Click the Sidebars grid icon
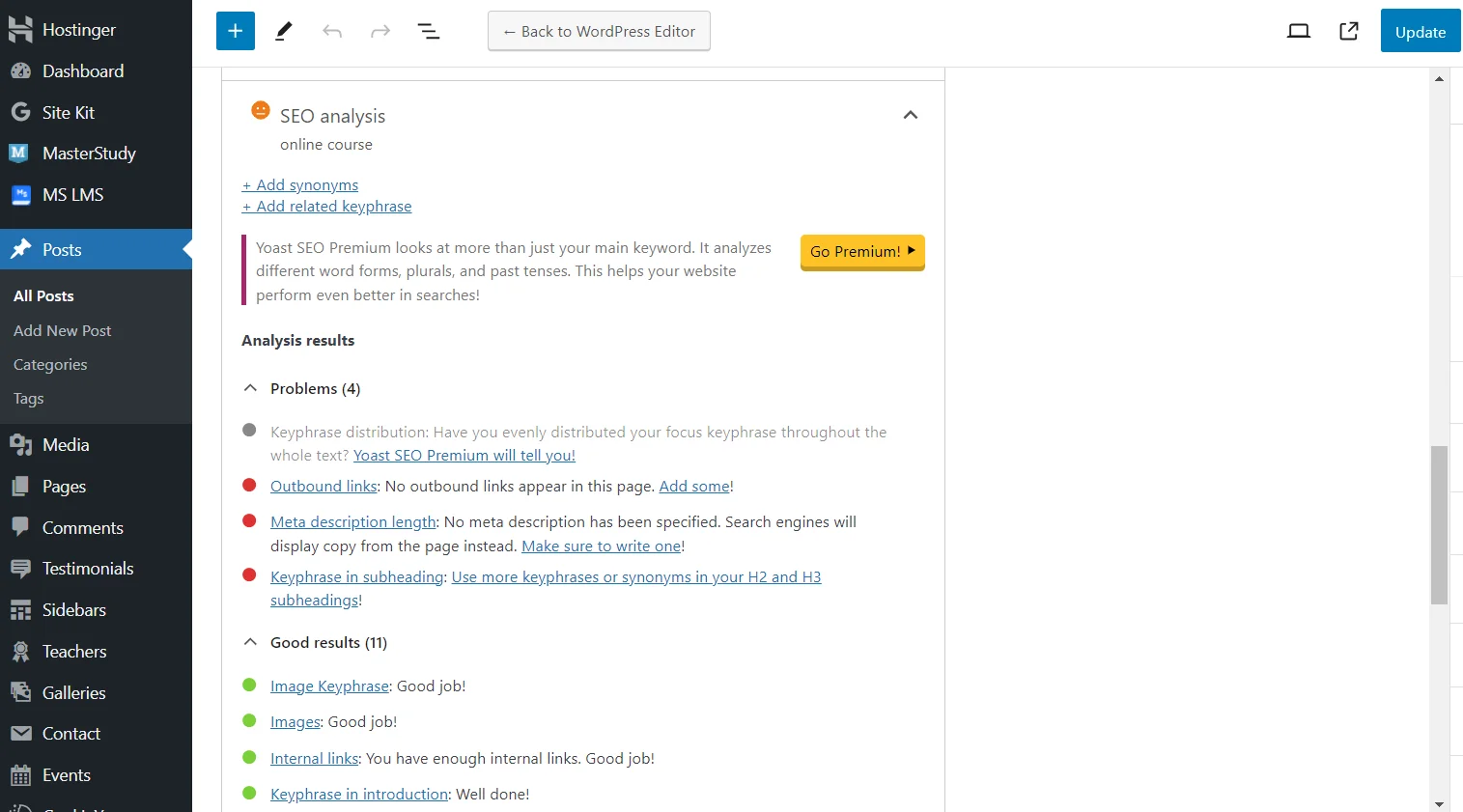 point(20,610)
